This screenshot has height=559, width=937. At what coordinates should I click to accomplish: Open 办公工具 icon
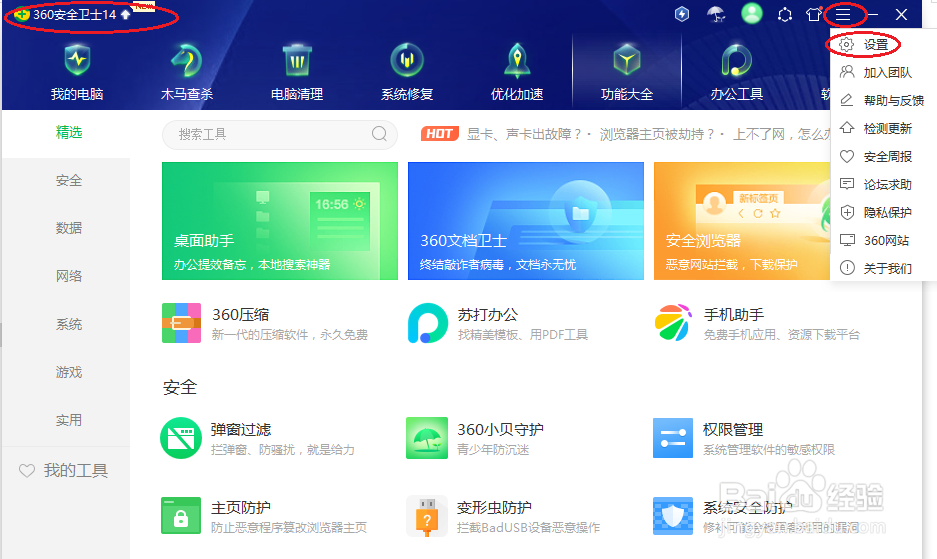(737, 60)
